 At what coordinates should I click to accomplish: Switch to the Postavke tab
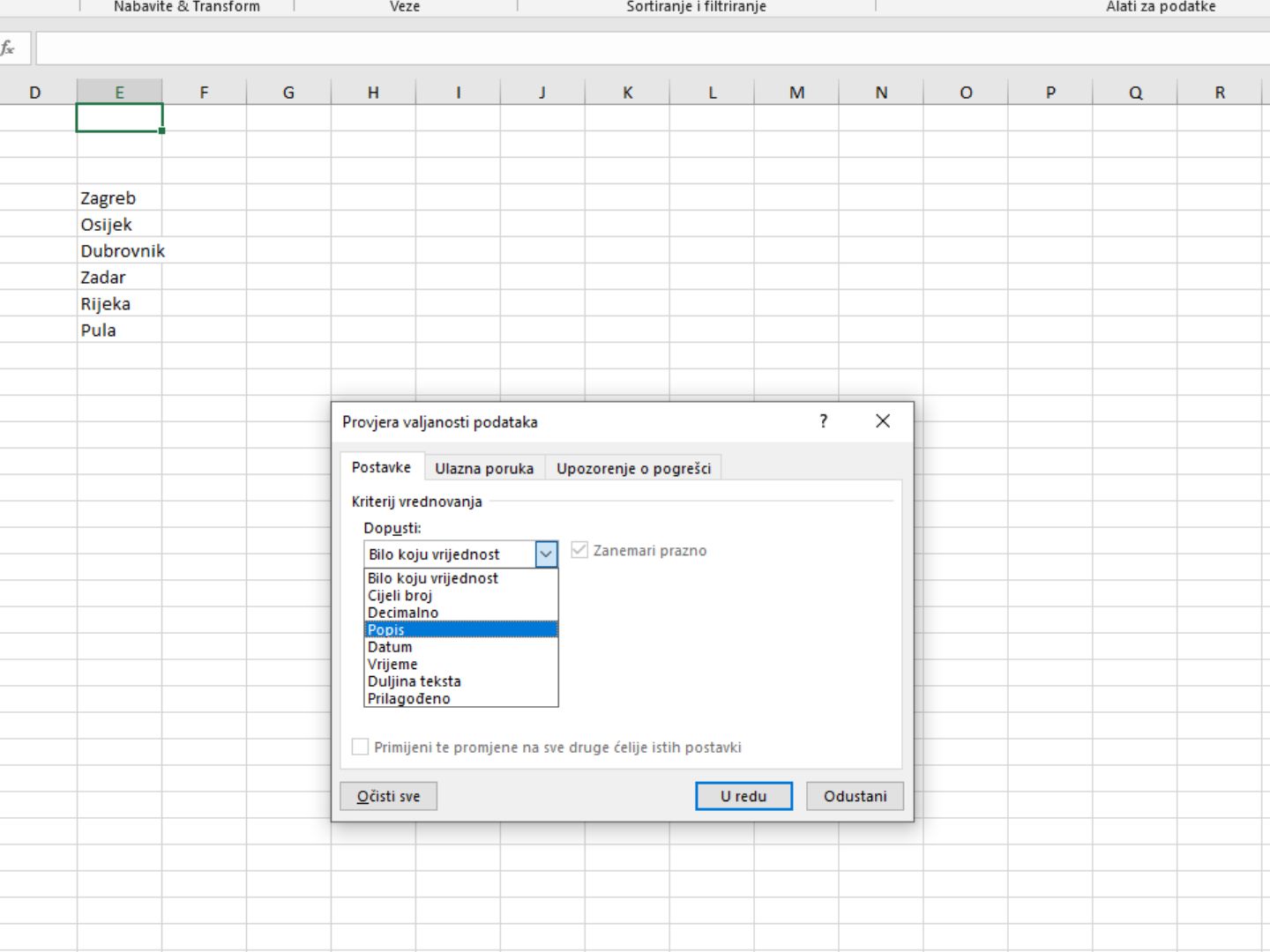[381, 467]
